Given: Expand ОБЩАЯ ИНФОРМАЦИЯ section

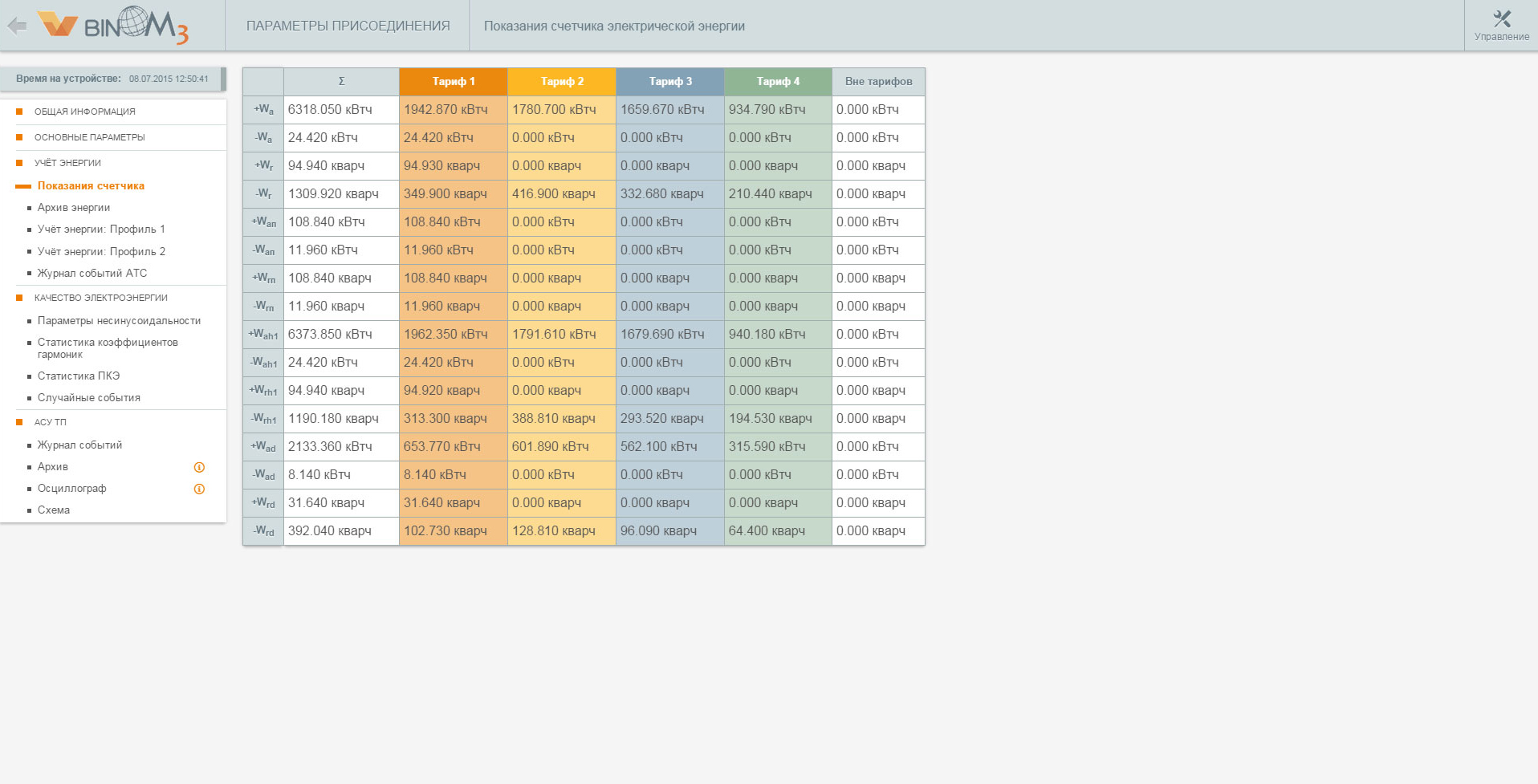Looking at the screenshot, I should tap(84, 112).
